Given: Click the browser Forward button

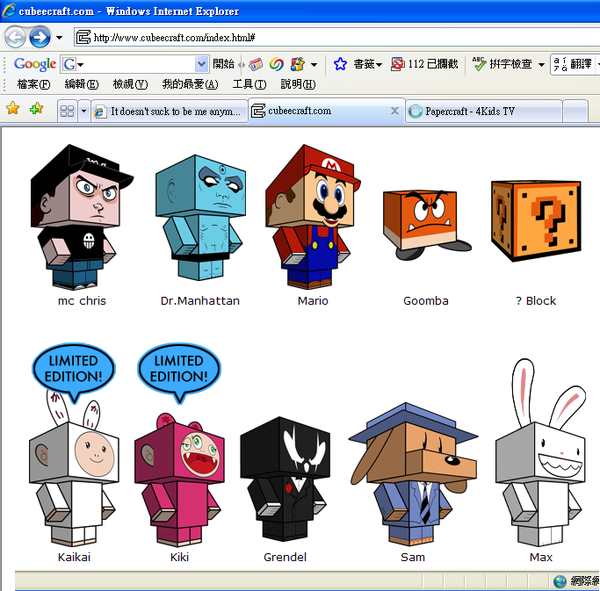Looking at the screenshot, I should 40,38.
